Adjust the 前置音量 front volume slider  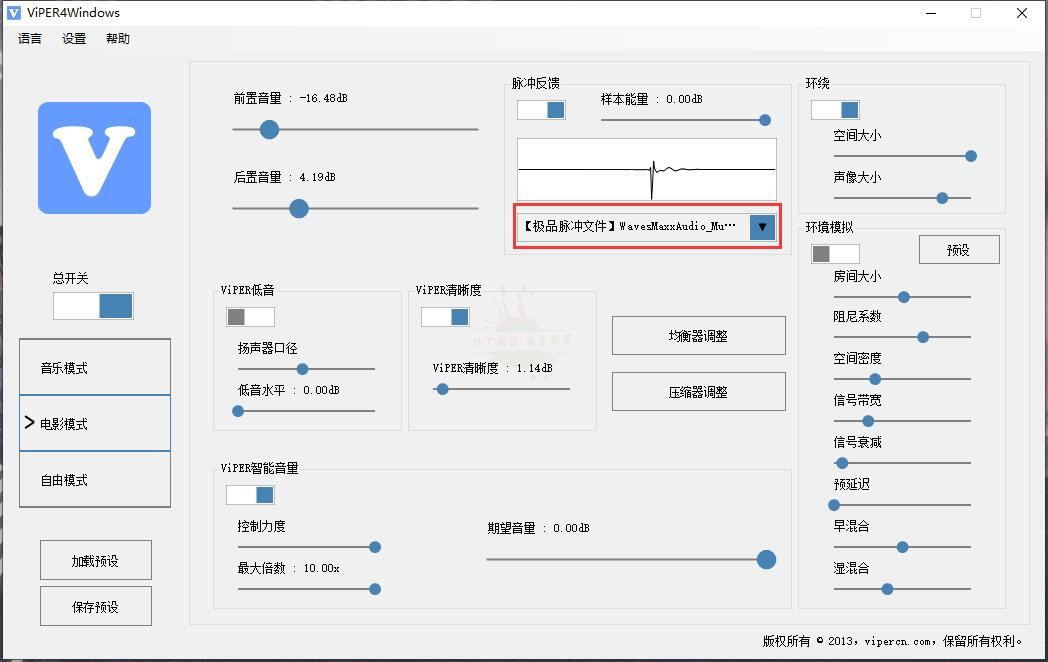click(x=268, y=129)
